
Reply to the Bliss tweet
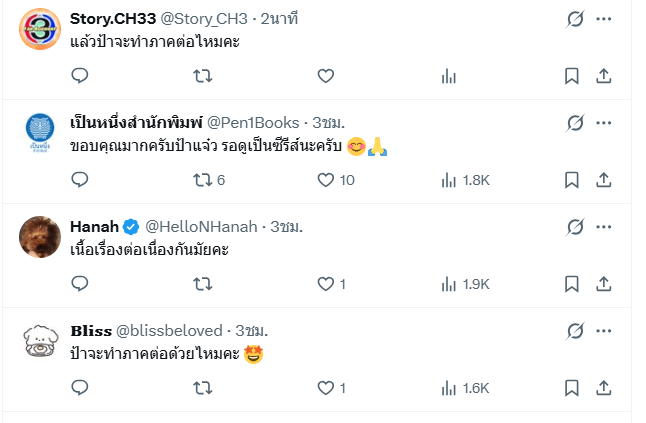pyautogui.click(x=81, y=388)
